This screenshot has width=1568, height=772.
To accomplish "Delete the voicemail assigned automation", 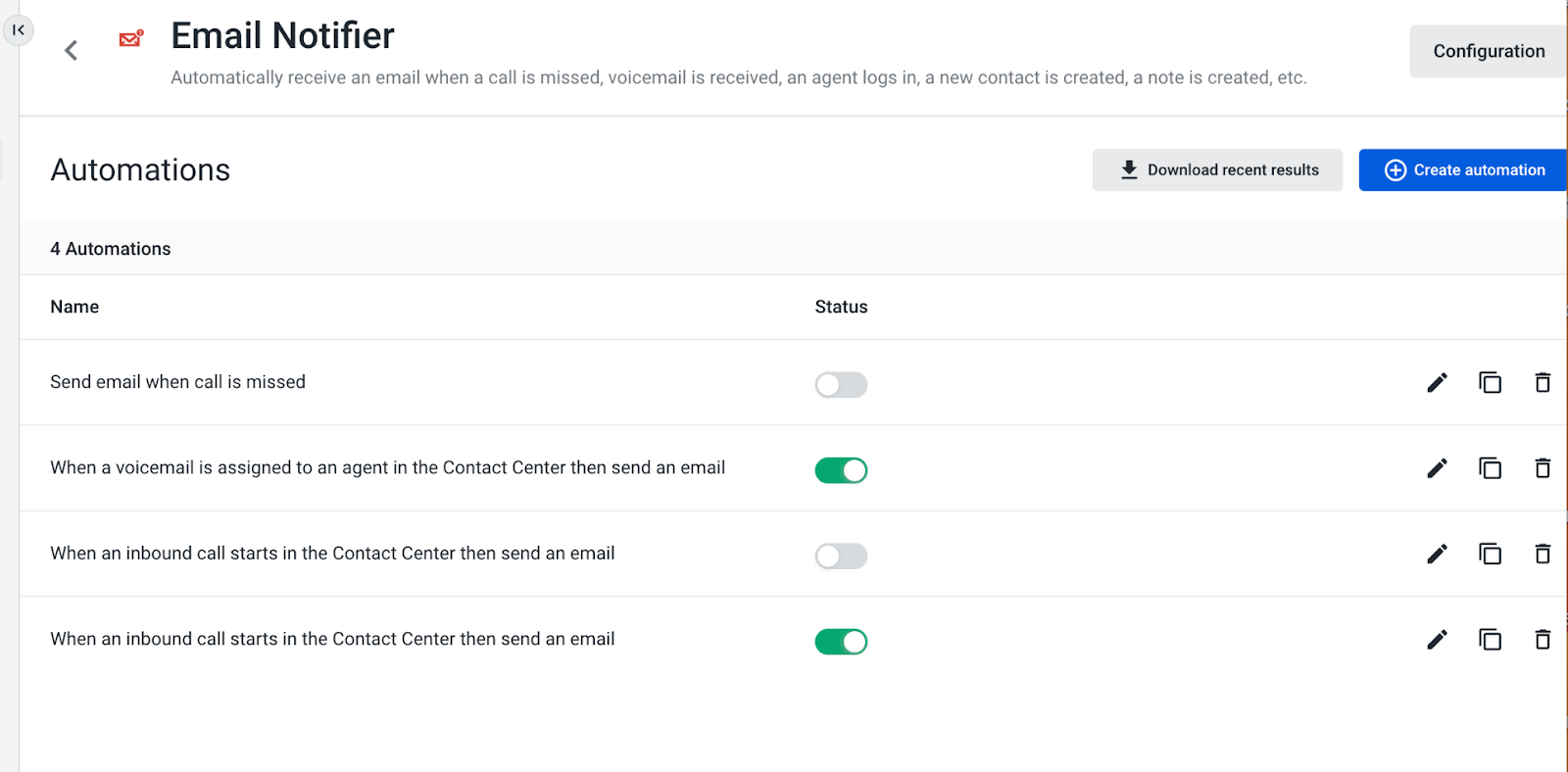I will [x=1543, y=468].
